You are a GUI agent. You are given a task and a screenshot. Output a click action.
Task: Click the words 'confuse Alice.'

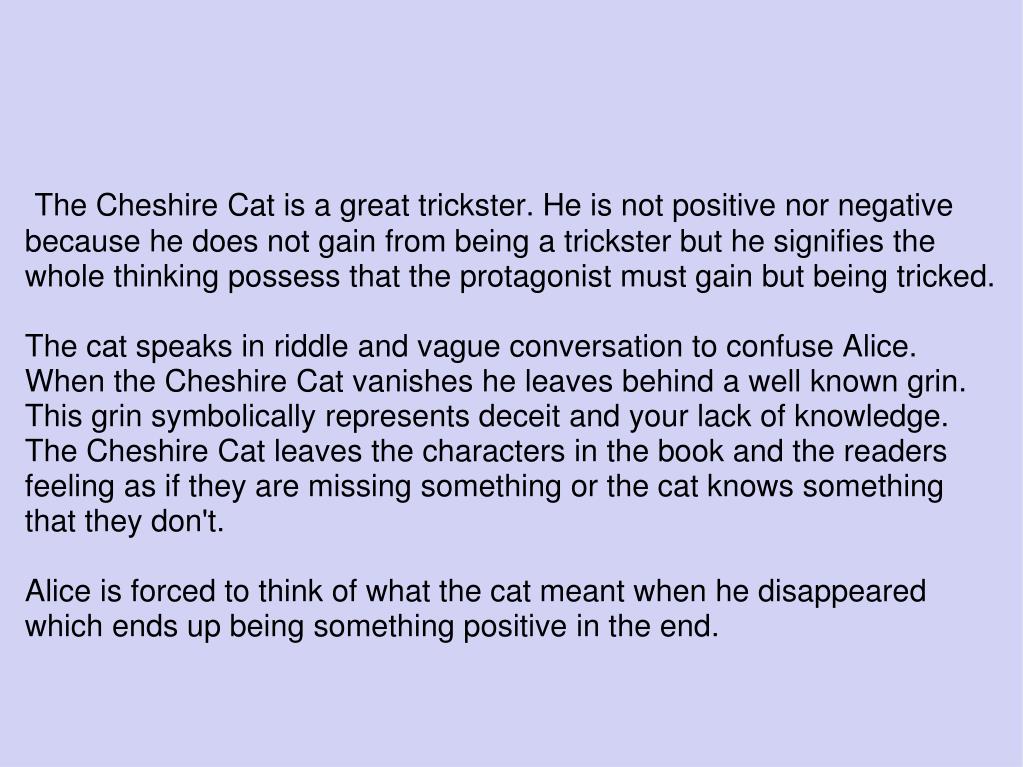click(821, 346)
